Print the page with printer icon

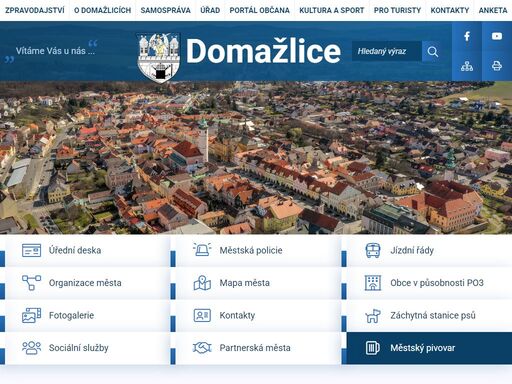[x=497, y=66]
